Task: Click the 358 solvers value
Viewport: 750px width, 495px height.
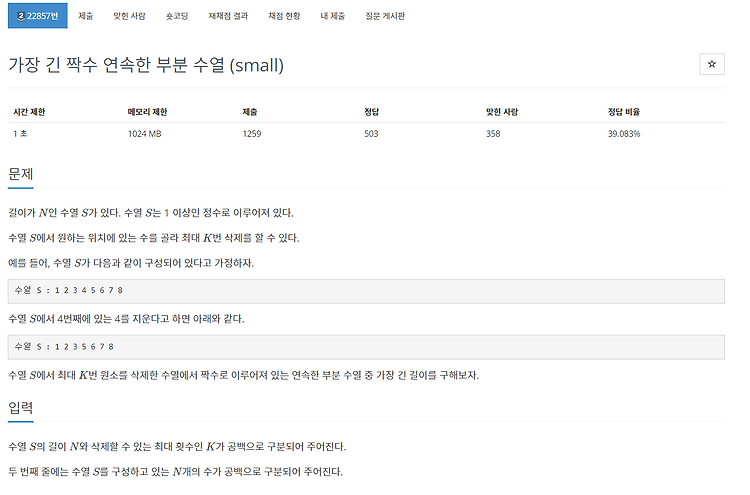Action: point(493,134)
